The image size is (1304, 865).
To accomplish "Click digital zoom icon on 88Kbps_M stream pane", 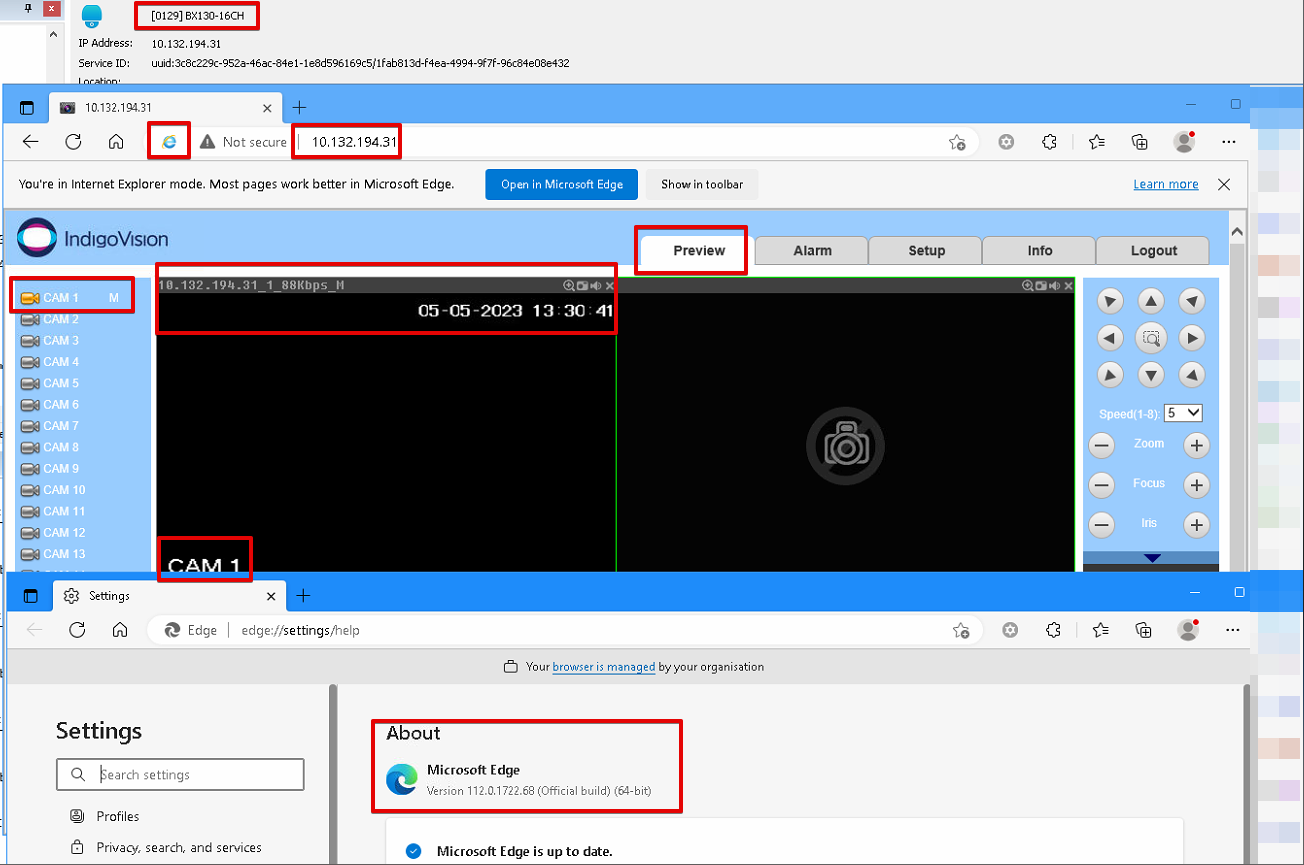I will click(569, 286).
